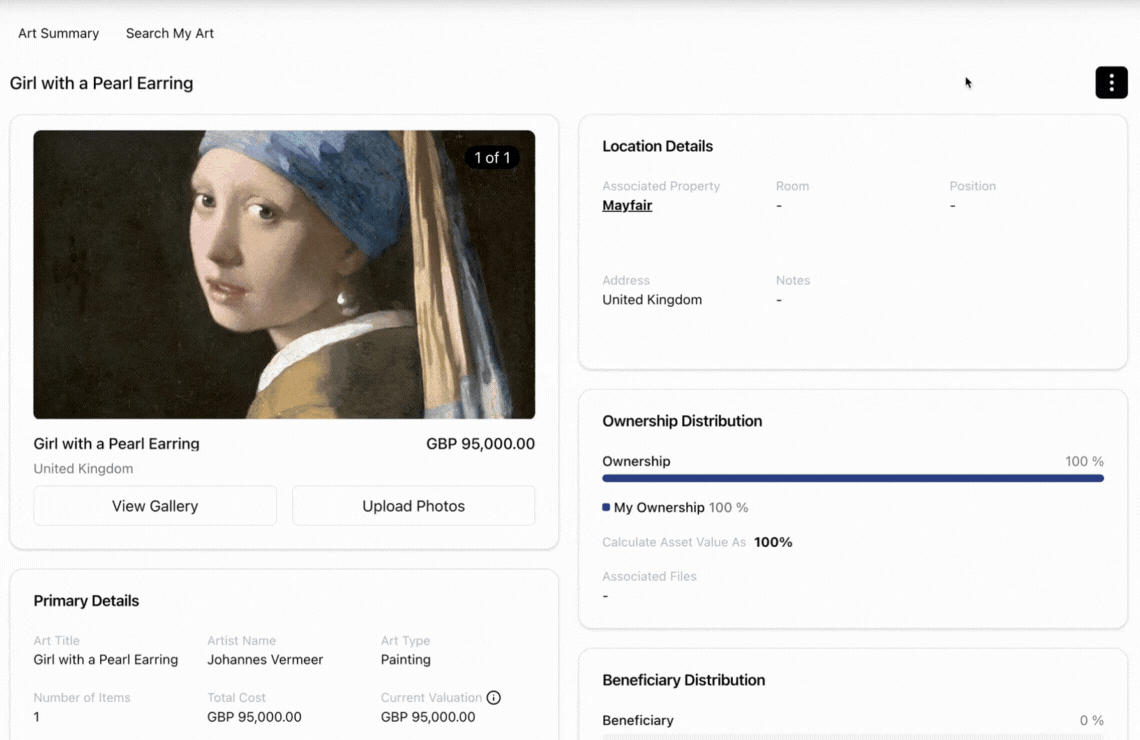The height and width of the screenshot is (740, 1140).
Task: Click the Ownership Distribution card heading
Action: pyautogui.click(x=682, y=421)
